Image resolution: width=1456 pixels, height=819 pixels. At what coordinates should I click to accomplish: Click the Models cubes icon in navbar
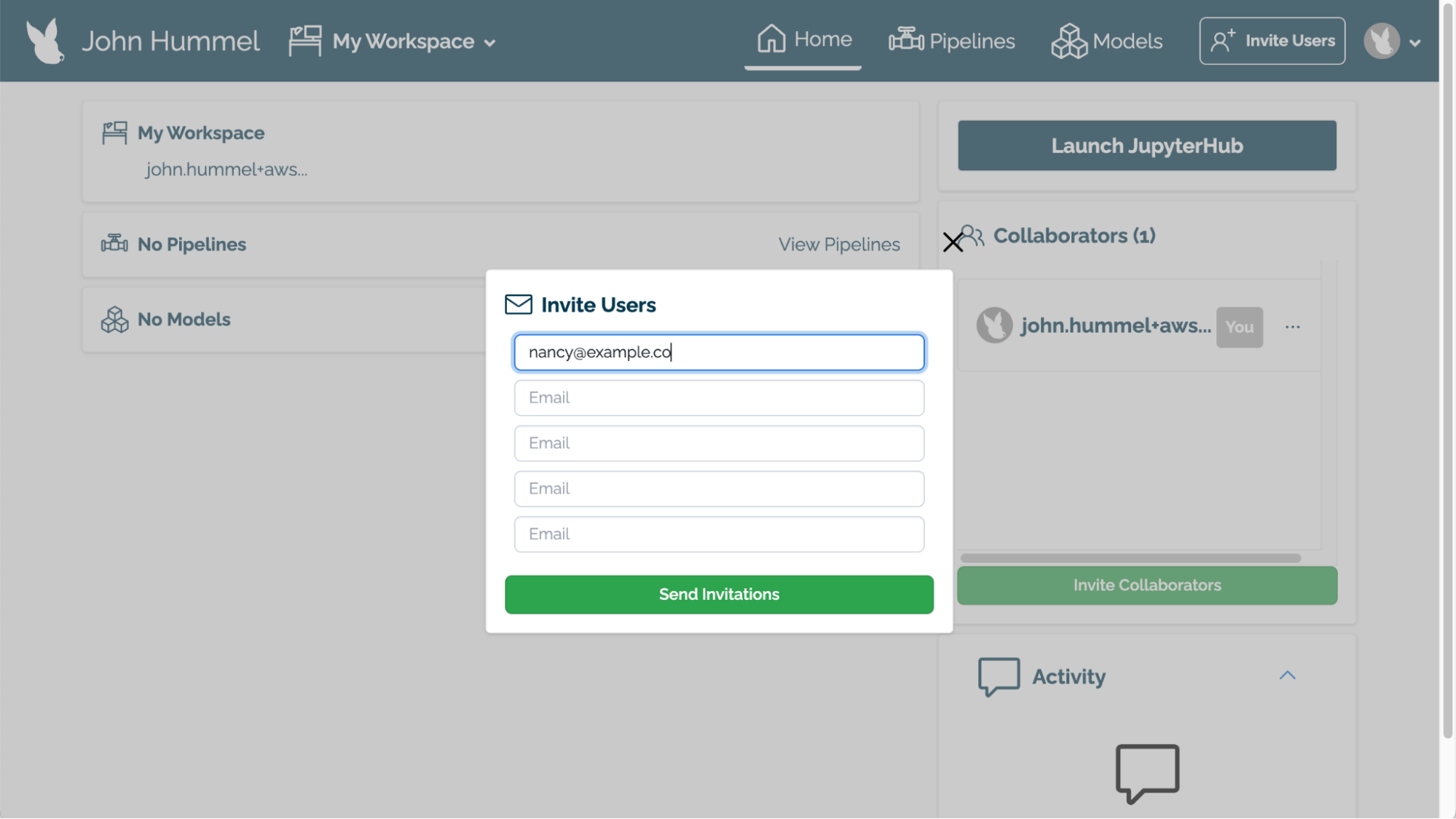click(x=1069, y=41)
